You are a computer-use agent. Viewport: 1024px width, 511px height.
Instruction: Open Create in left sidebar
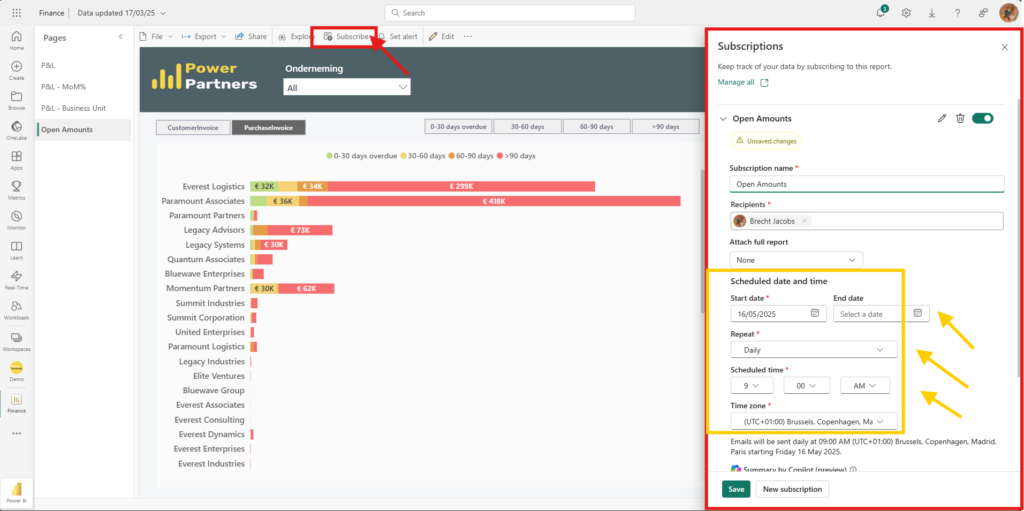[x=16, y=70]
